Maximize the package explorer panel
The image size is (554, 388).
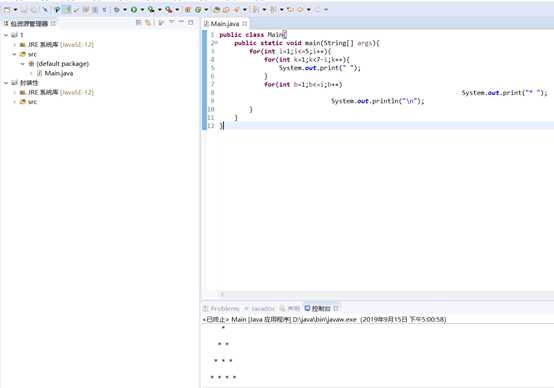tap(190, 23)
